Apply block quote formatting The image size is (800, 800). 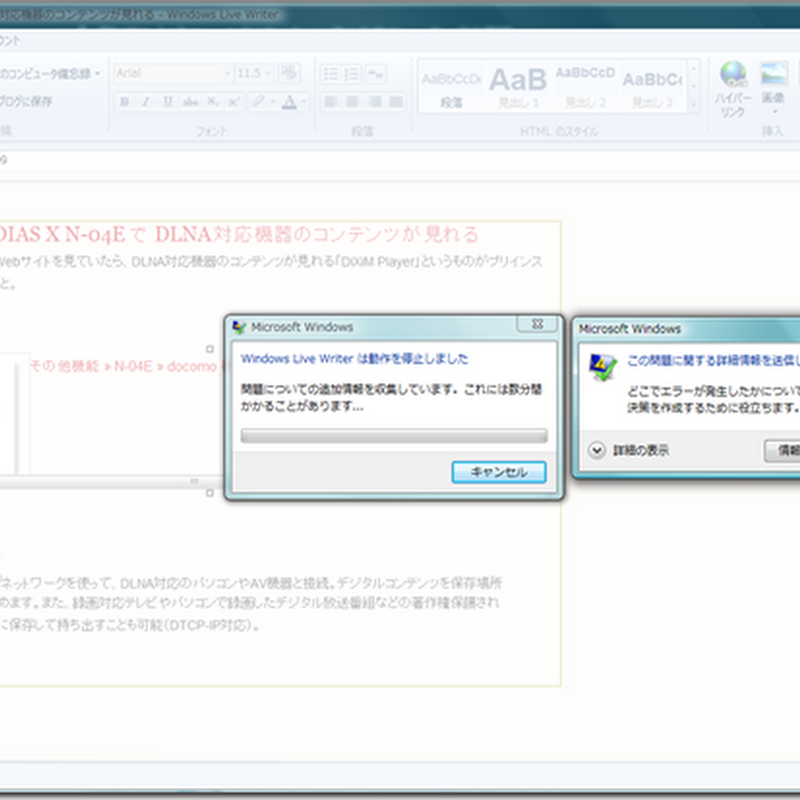point(376,74)
